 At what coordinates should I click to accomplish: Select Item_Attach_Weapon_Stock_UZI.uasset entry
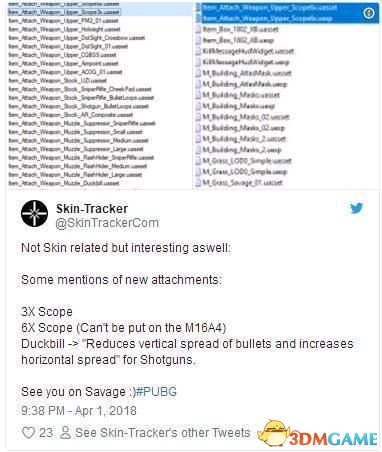[x=57, y=80]
